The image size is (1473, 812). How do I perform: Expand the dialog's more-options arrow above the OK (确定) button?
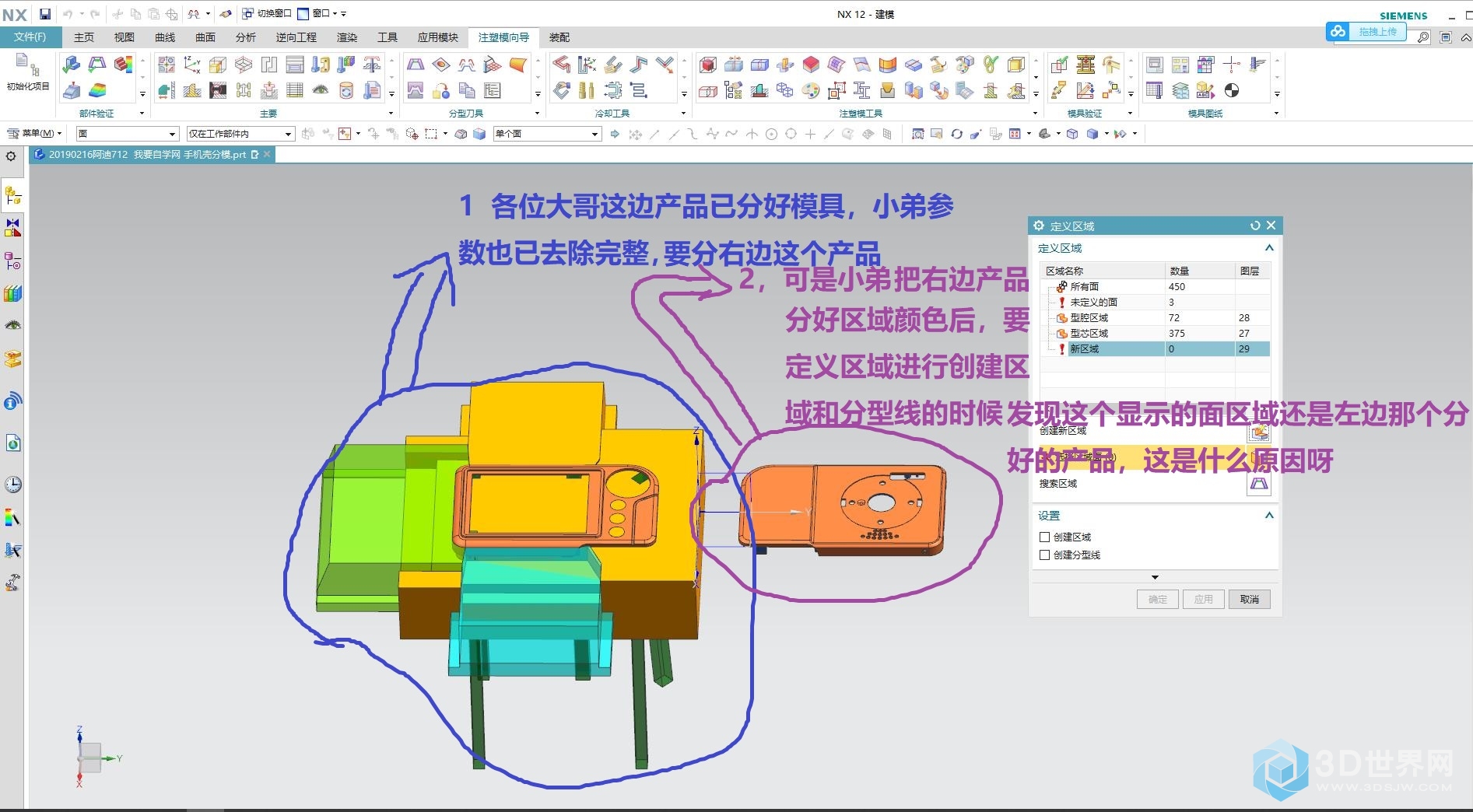(x=1155, y=577)
